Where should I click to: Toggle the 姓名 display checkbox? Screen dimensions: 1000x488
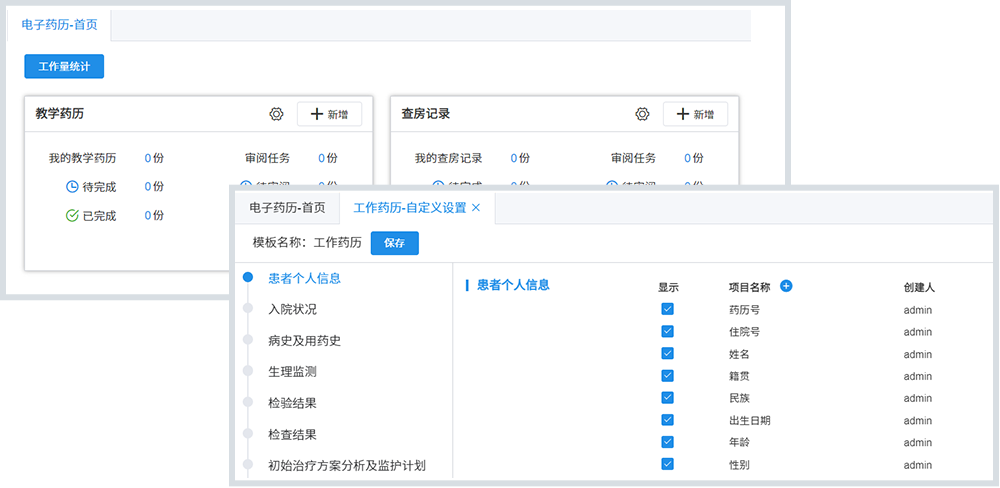coord(667,353)
